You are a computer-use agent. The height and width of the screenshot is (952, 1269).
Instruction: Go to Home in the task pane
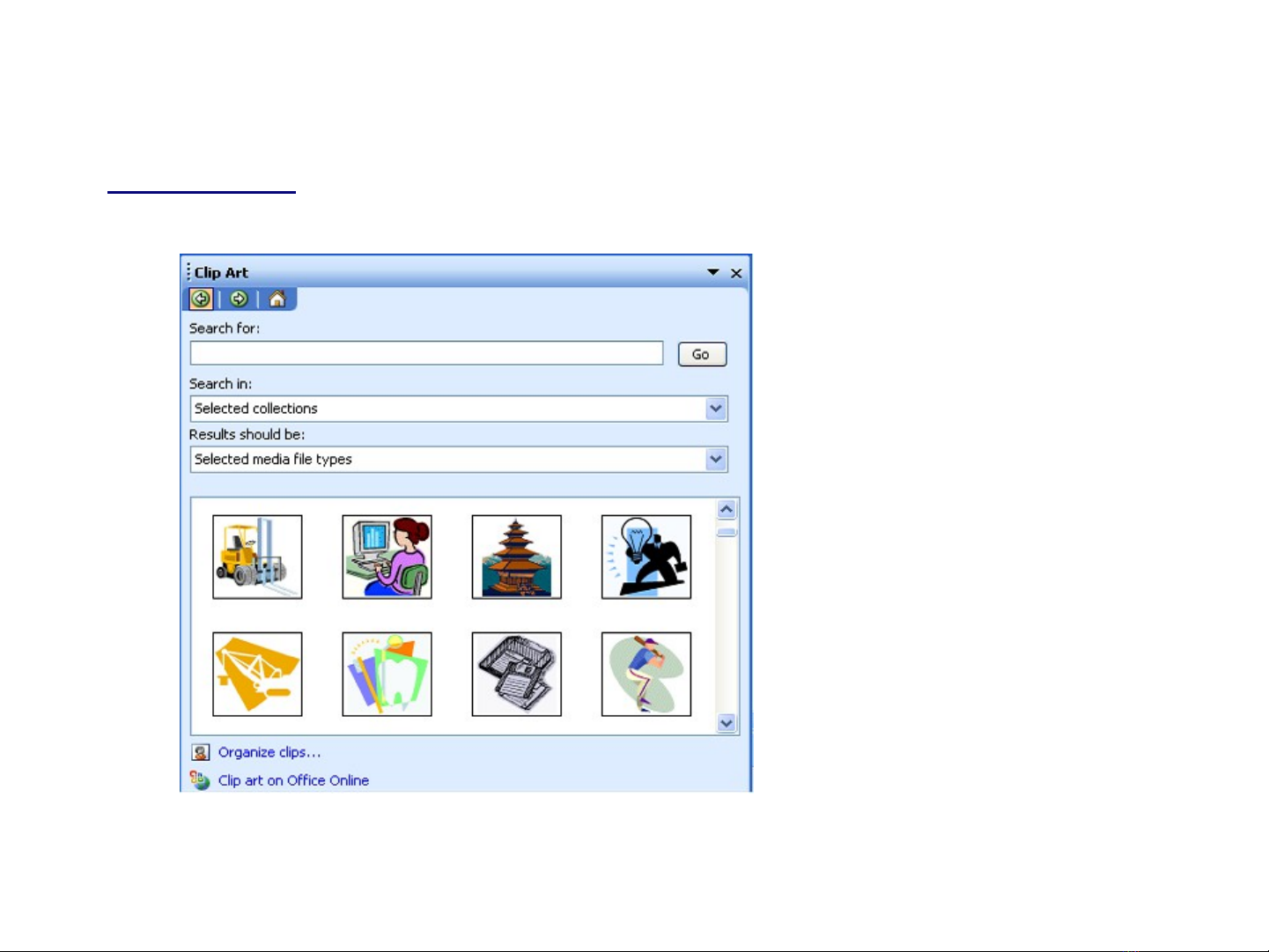pyautogui.click(x=277, y=299)
